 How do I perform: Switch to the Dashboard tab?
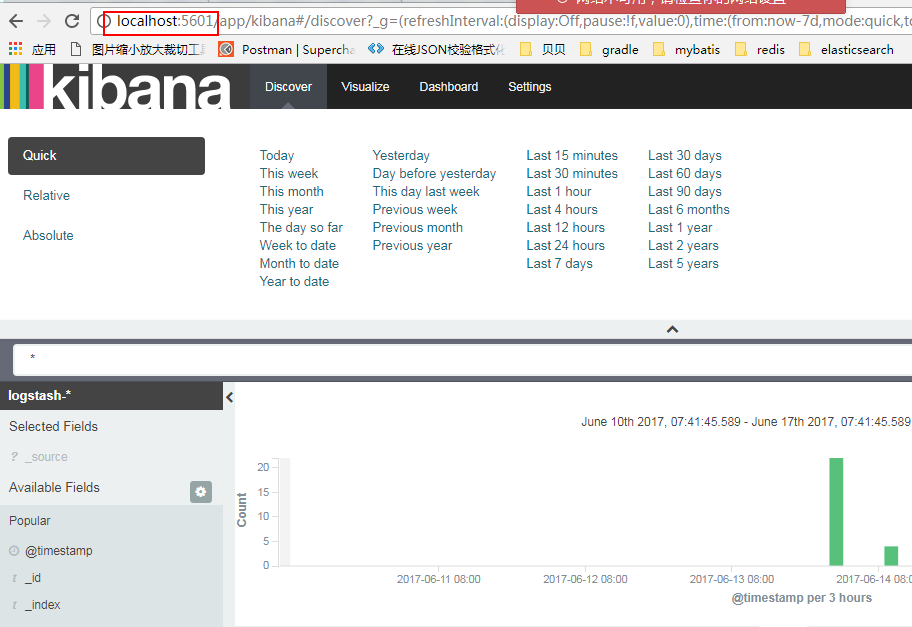pos(448,87)
